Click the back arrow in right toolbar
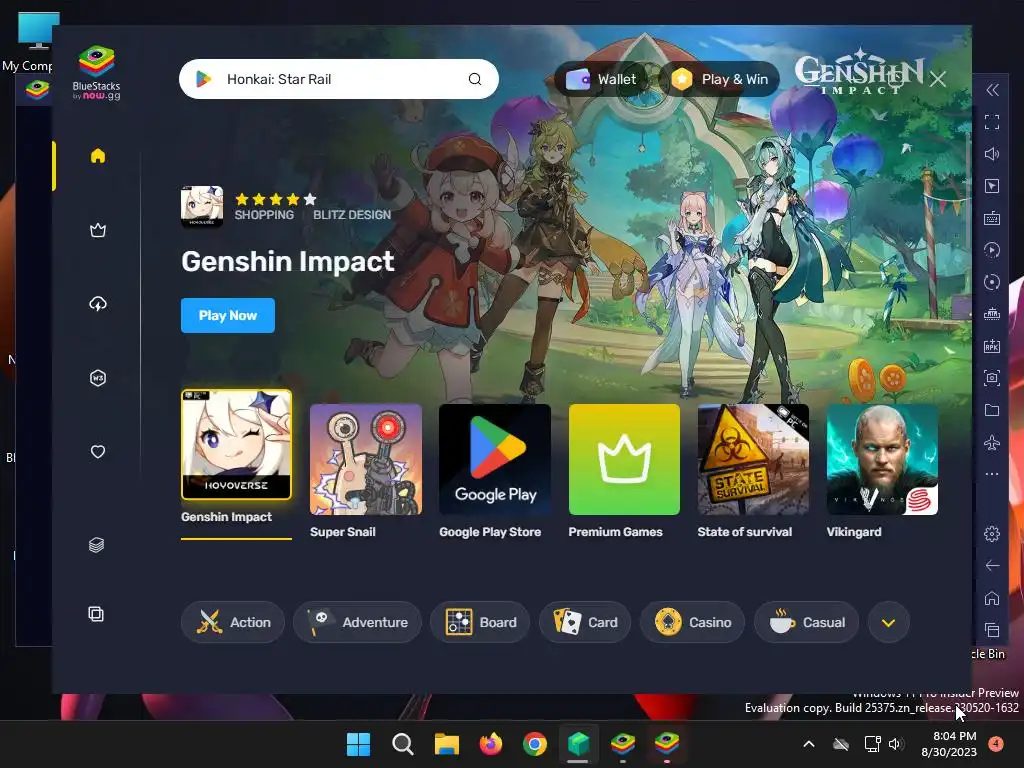The image size is (1024, 768). pos(992,566)
